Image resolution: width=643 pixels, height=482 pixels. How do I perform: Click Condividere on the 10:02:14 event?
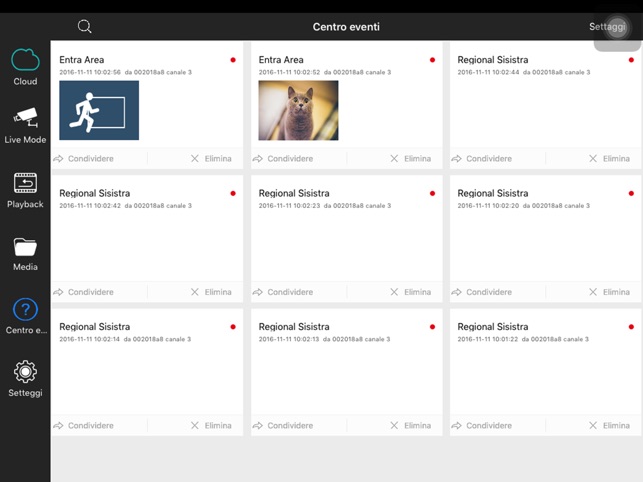(84, 425)
